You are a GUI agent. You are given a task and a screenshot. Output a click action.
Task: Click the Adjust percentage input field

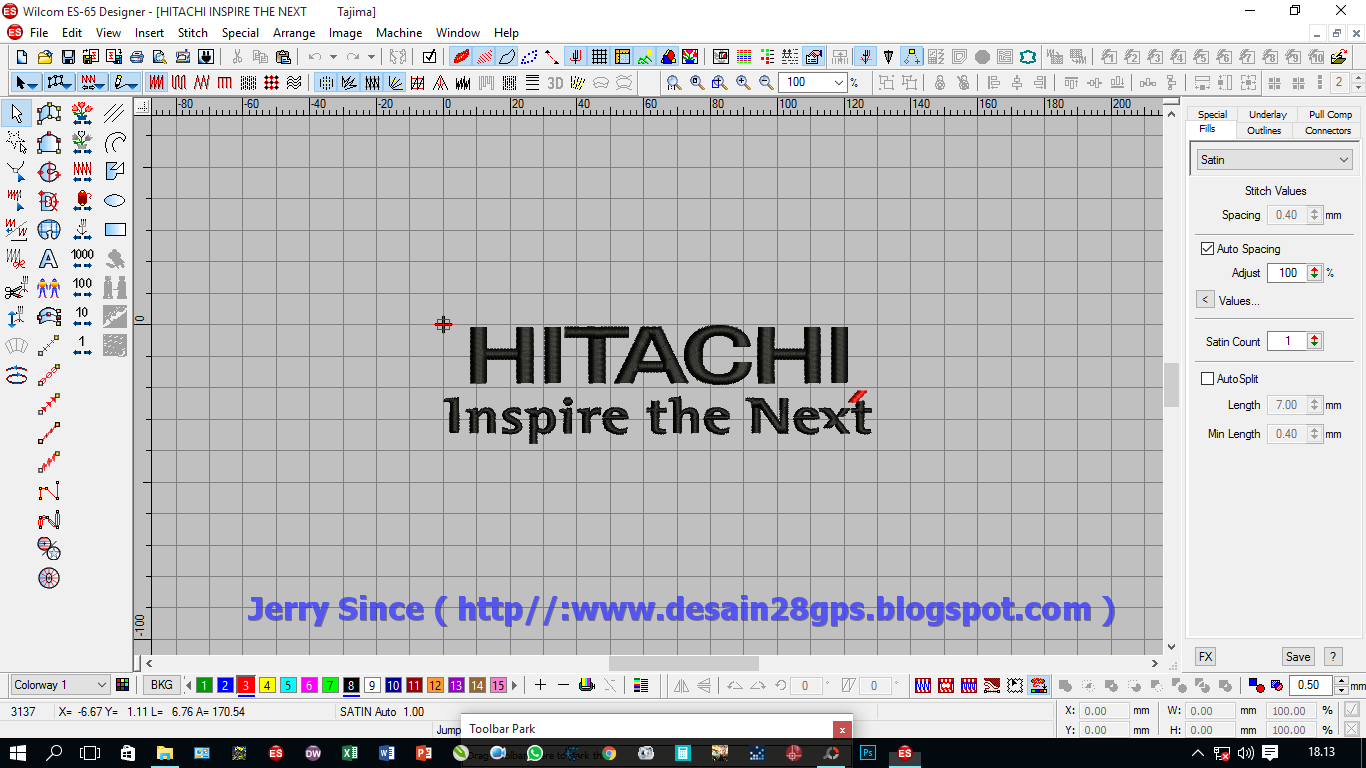tap(1286, 272)
